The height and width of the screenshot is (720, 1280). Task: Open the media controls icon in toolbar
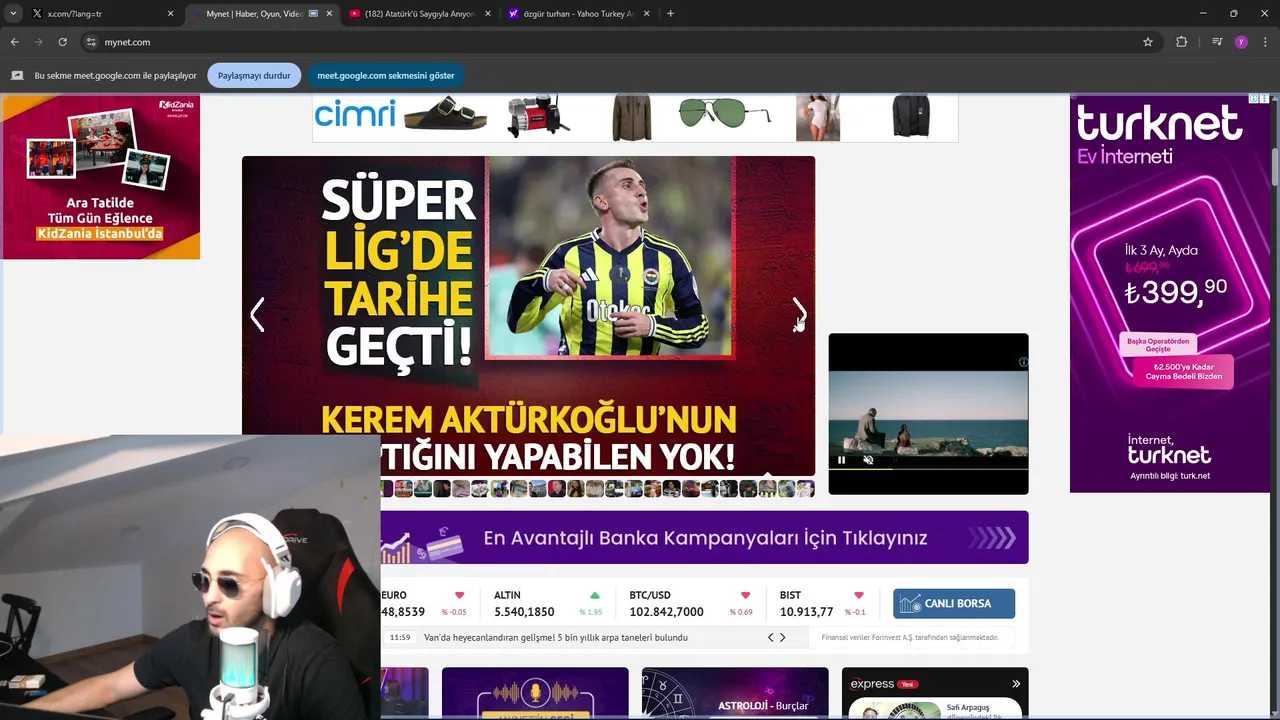pyautogui.click(x=1217, y=42)
